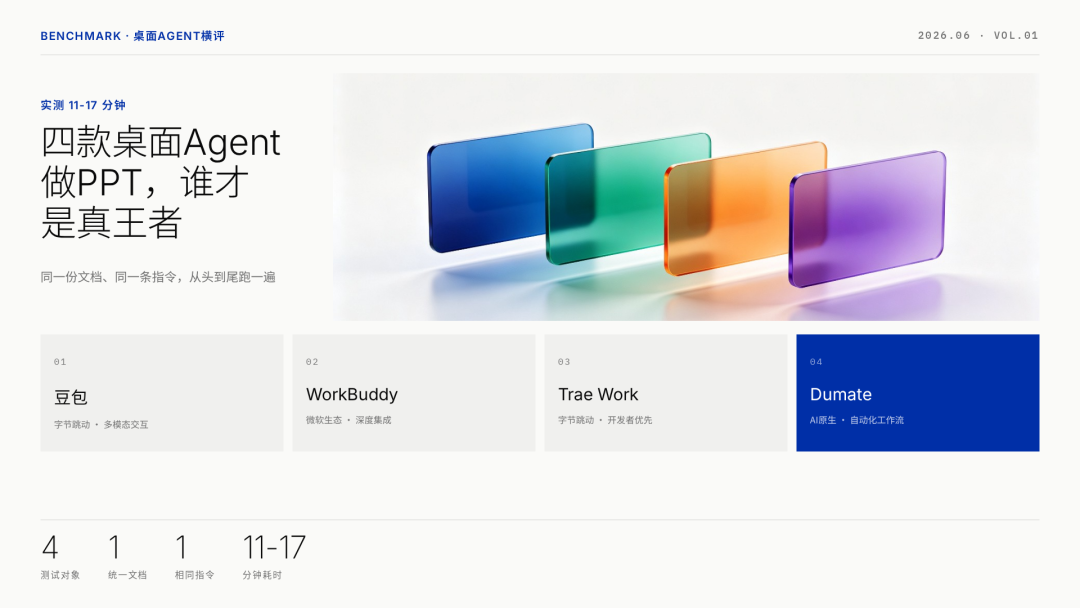The width and height of the screenshot is (1080, 608).
Task: Click the 01 number on 豆包 card
Action: (60, 361)
